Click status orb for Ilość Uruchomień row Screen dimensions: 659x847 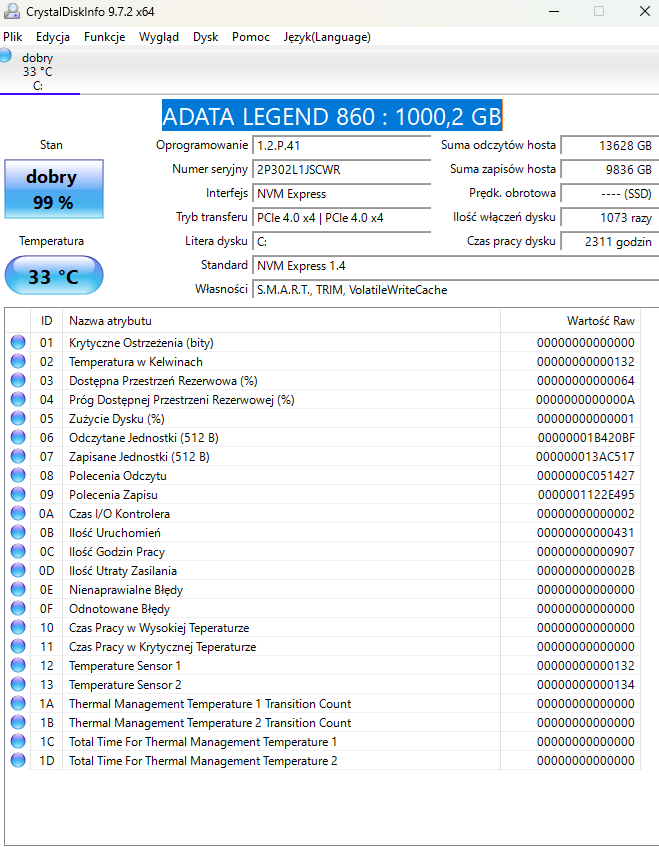pyautogui.click(x=18, y=532)
